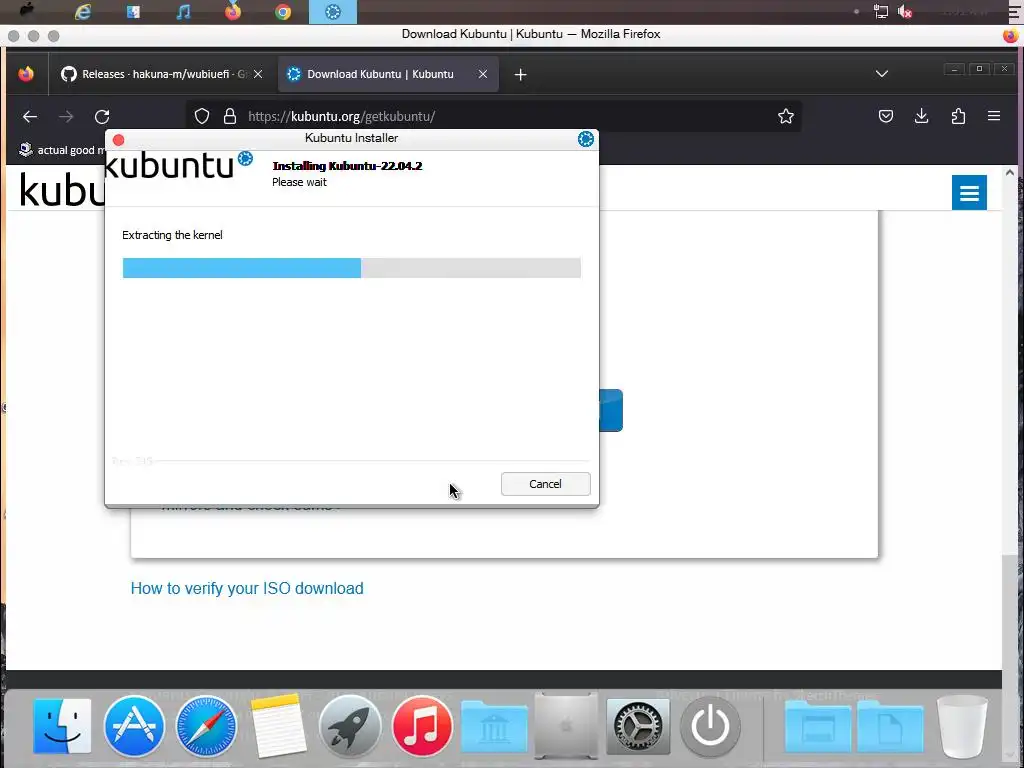Close the Kubuntu Installer via red dot
This screenshot has height=768, width=1024.
[118, 140]
